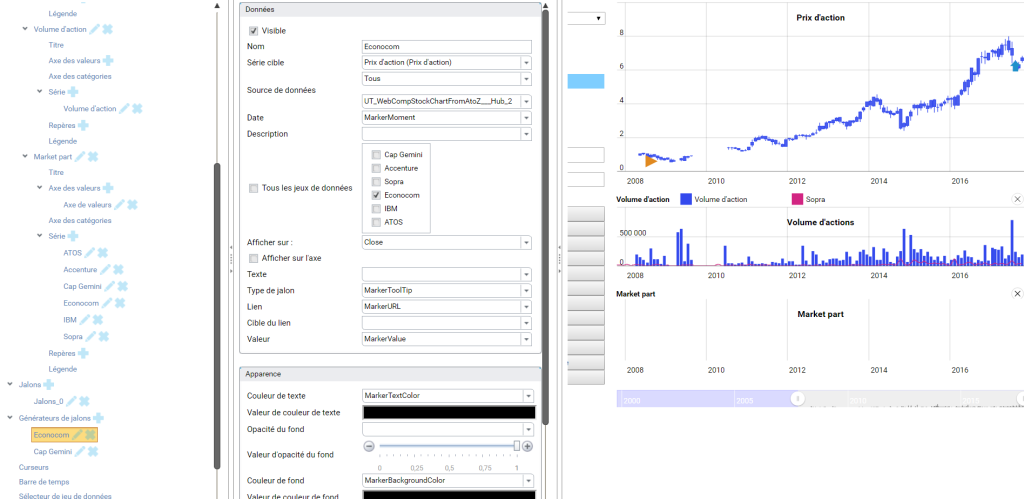Edit the Axe de valeurs item
The width and height of the screenshot is (1024, 499).
pos(119,204)
